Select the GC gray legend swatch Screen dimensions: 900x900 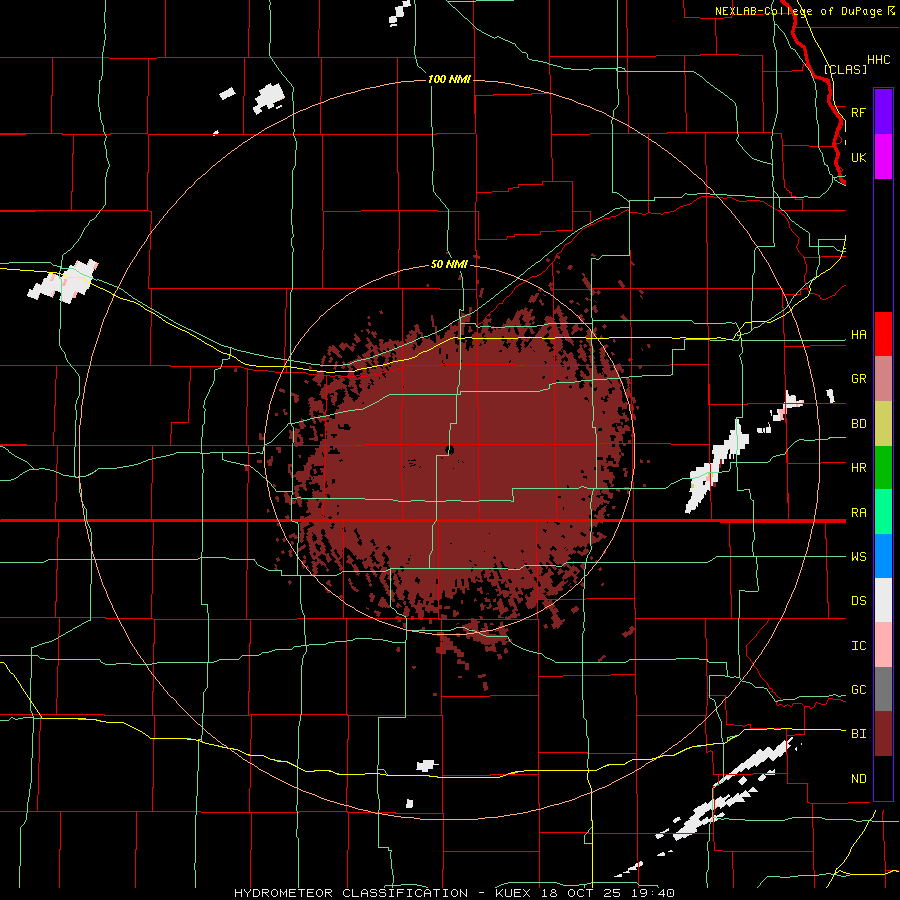coord(883,689)
